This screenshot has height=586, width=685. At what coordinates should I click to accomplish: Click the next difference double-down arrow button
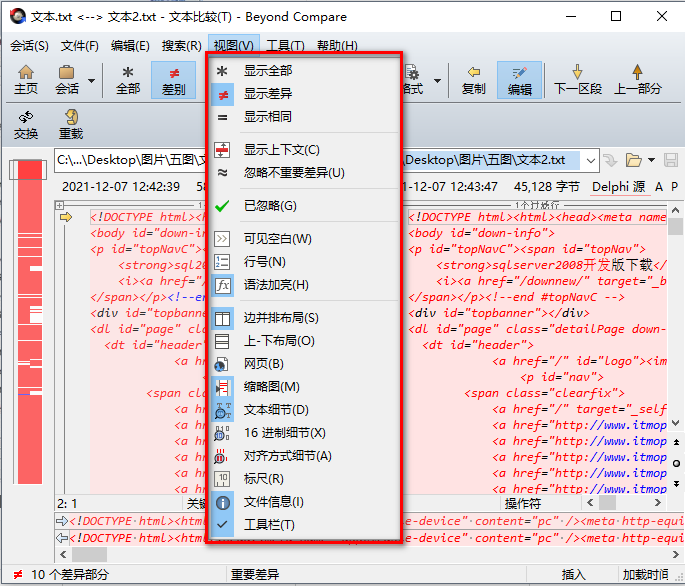pos(676,483)
